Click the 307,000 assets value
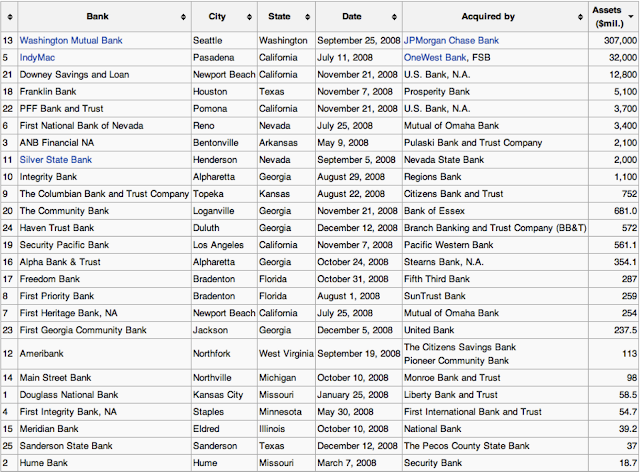 [x=620, y=40]
